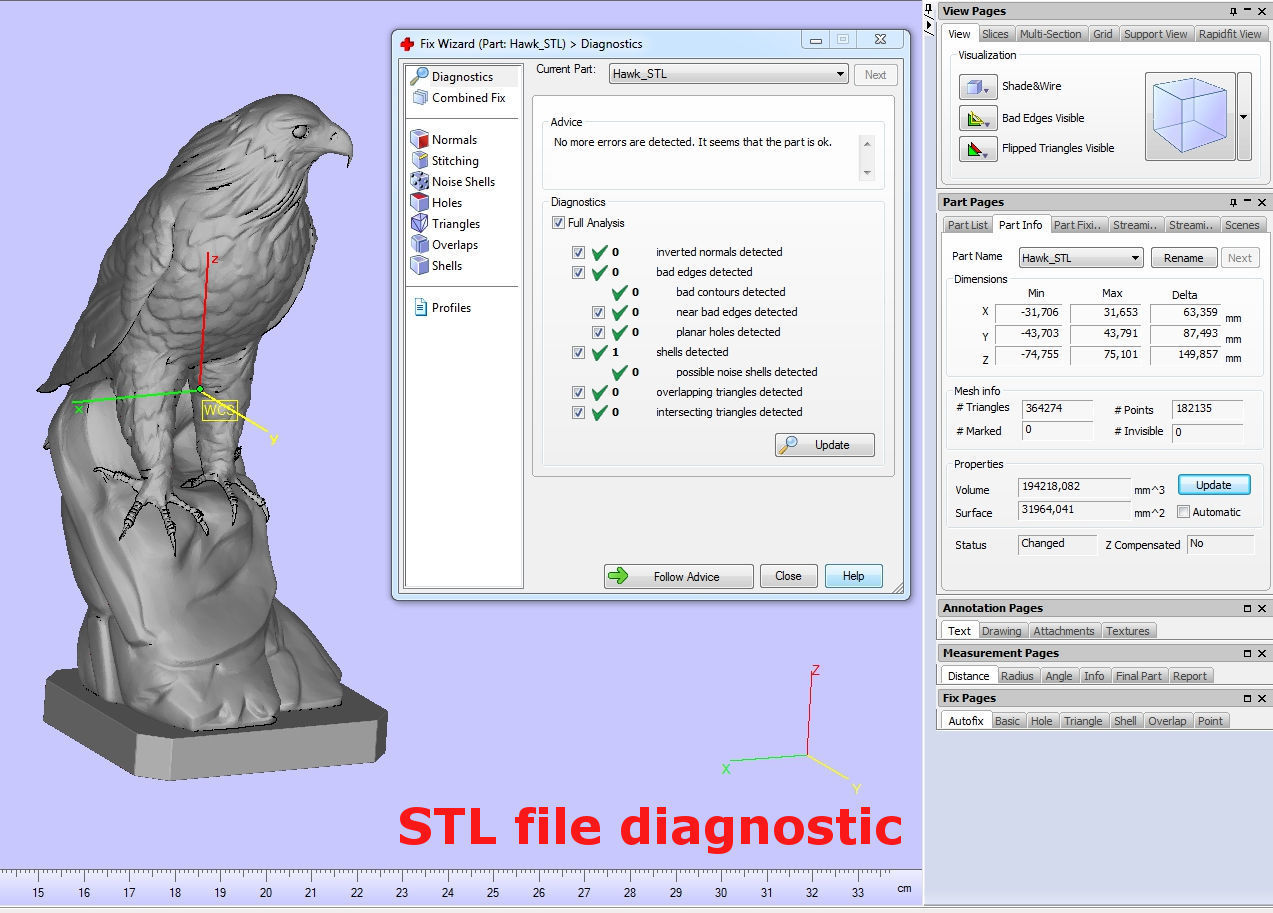Screen dimensions: 1273x913
Task: Maximize the Annotation Pages panel
Action: (1247, 608)
